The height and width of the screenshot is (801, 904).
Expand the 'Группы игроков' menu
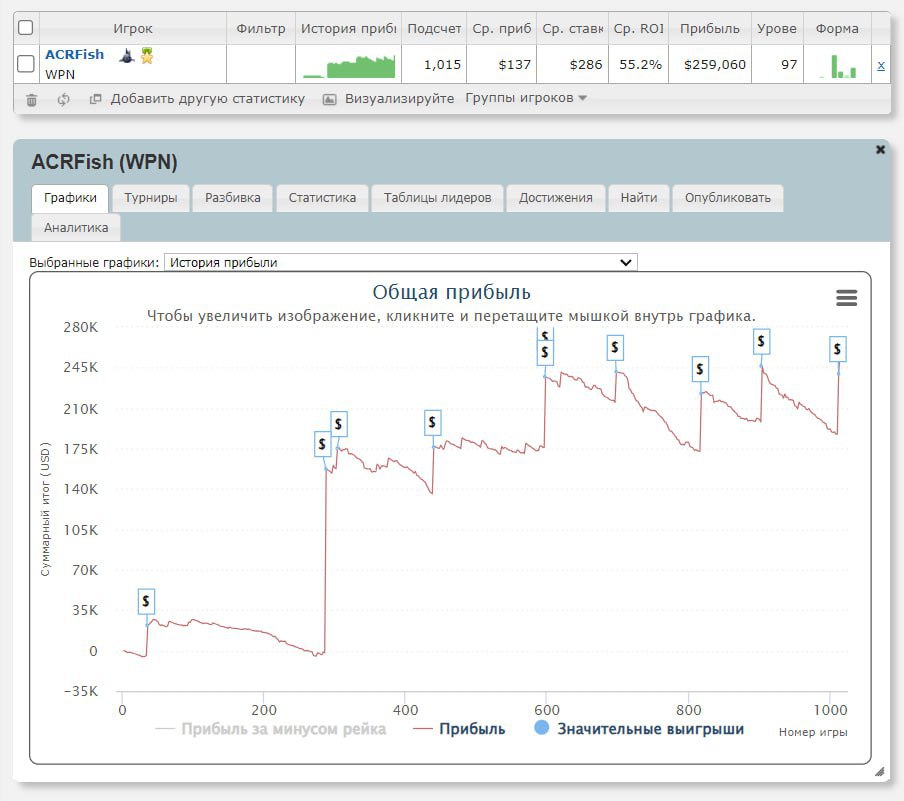[x=526, y=98]
